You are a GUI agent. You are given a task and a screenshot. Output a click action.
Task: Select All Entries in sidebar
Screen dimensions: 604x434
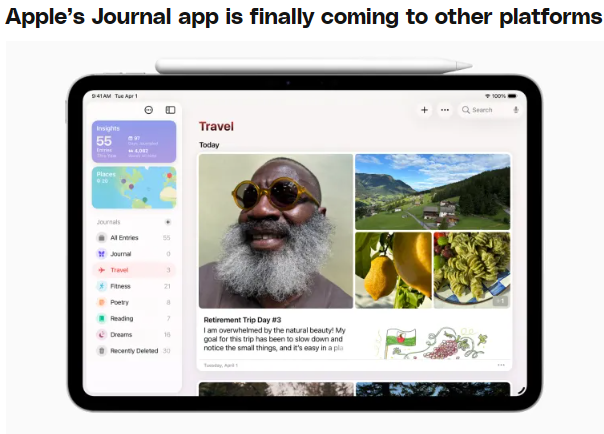pos(134,238)
